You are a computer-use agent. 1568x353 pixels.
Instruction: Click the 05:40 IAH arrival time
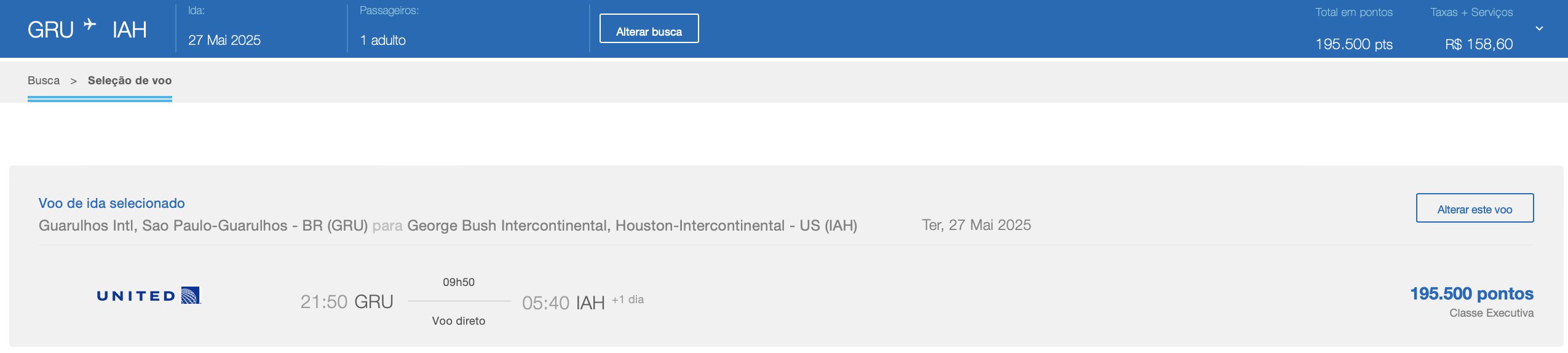click(563, 303)
